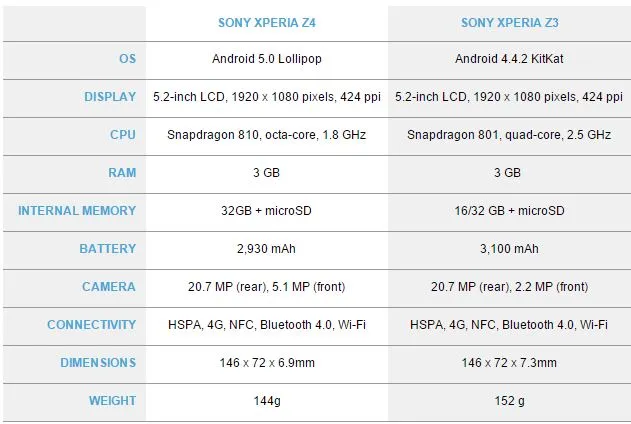631x424 pixels.
Task: Click the RAM row label
Action: 121,173
